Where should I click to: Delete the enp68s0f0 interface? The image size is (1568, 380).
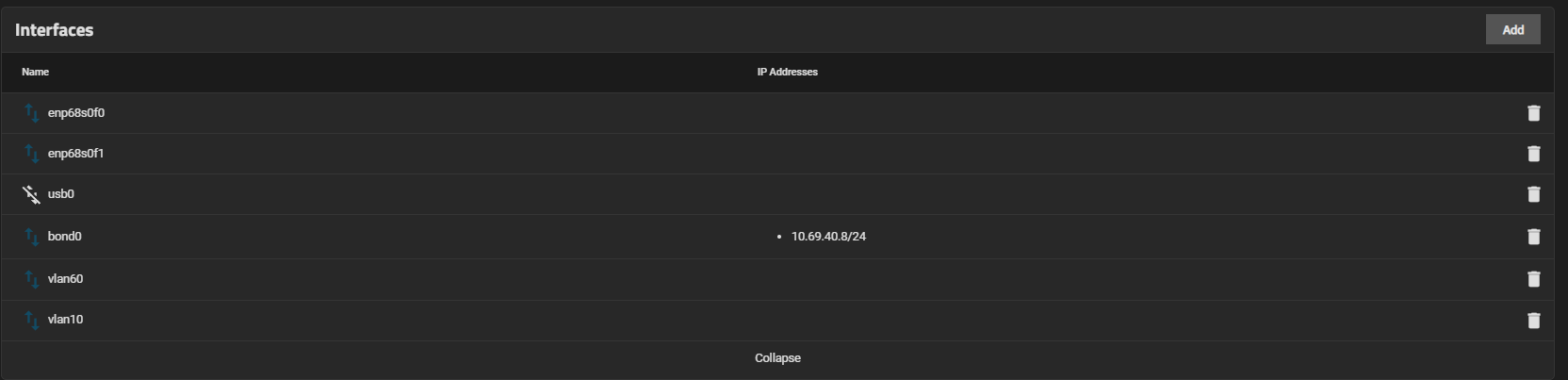tap(1533, 113)
